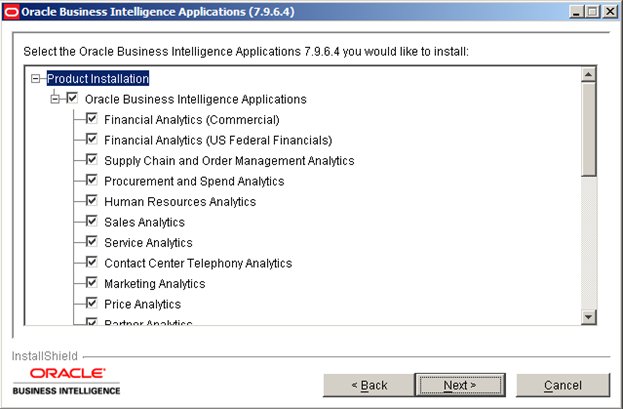Uncheck Price Analytics checkbox

point(92,303)
